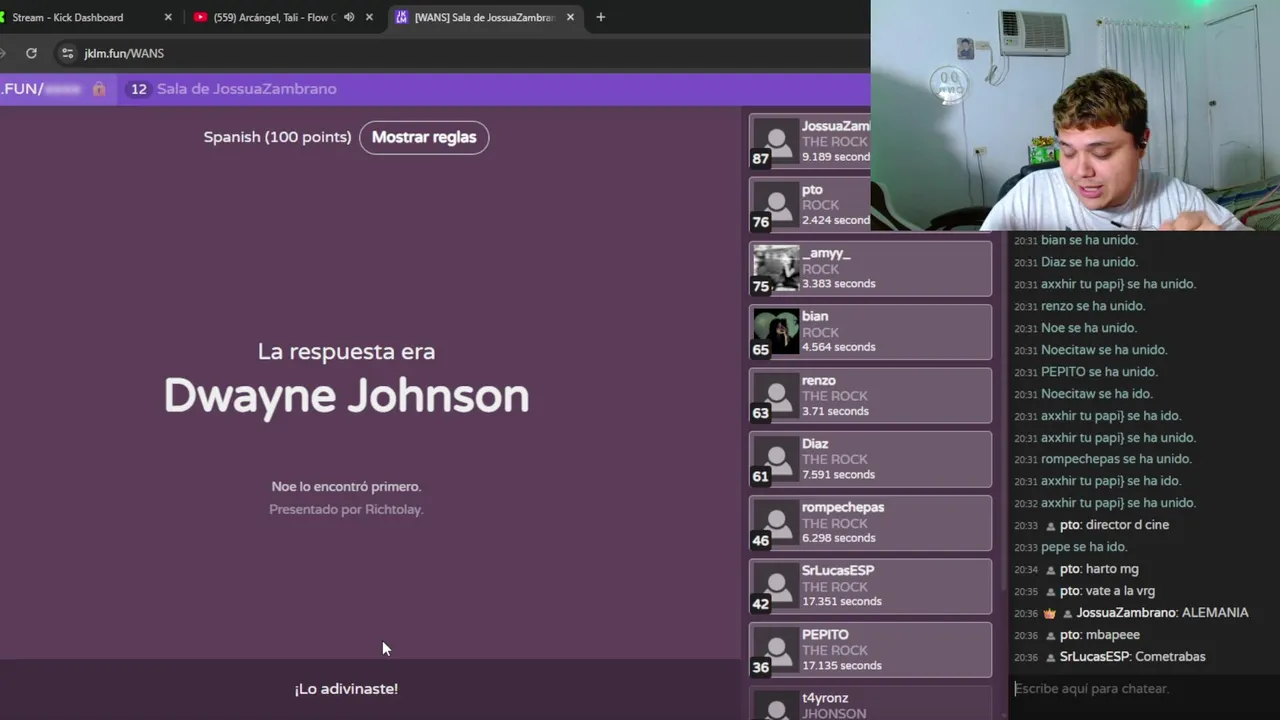Select the [WANS] Sala de JossuaZambrano tab
Screen dimensions: 1280x720
[486, 17]
